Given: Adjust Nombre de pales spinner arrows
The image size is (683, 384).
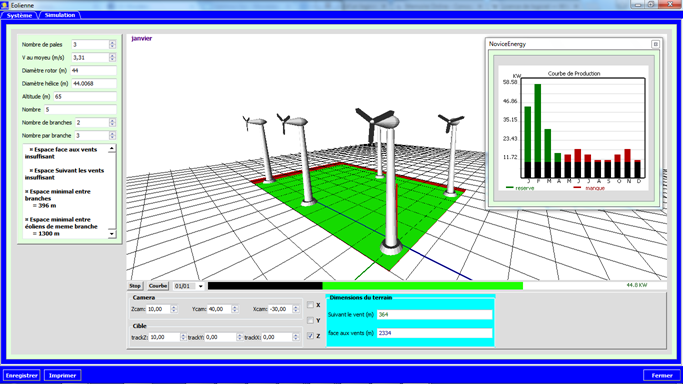Looking at the screenshot, I should tap(112, 44).
